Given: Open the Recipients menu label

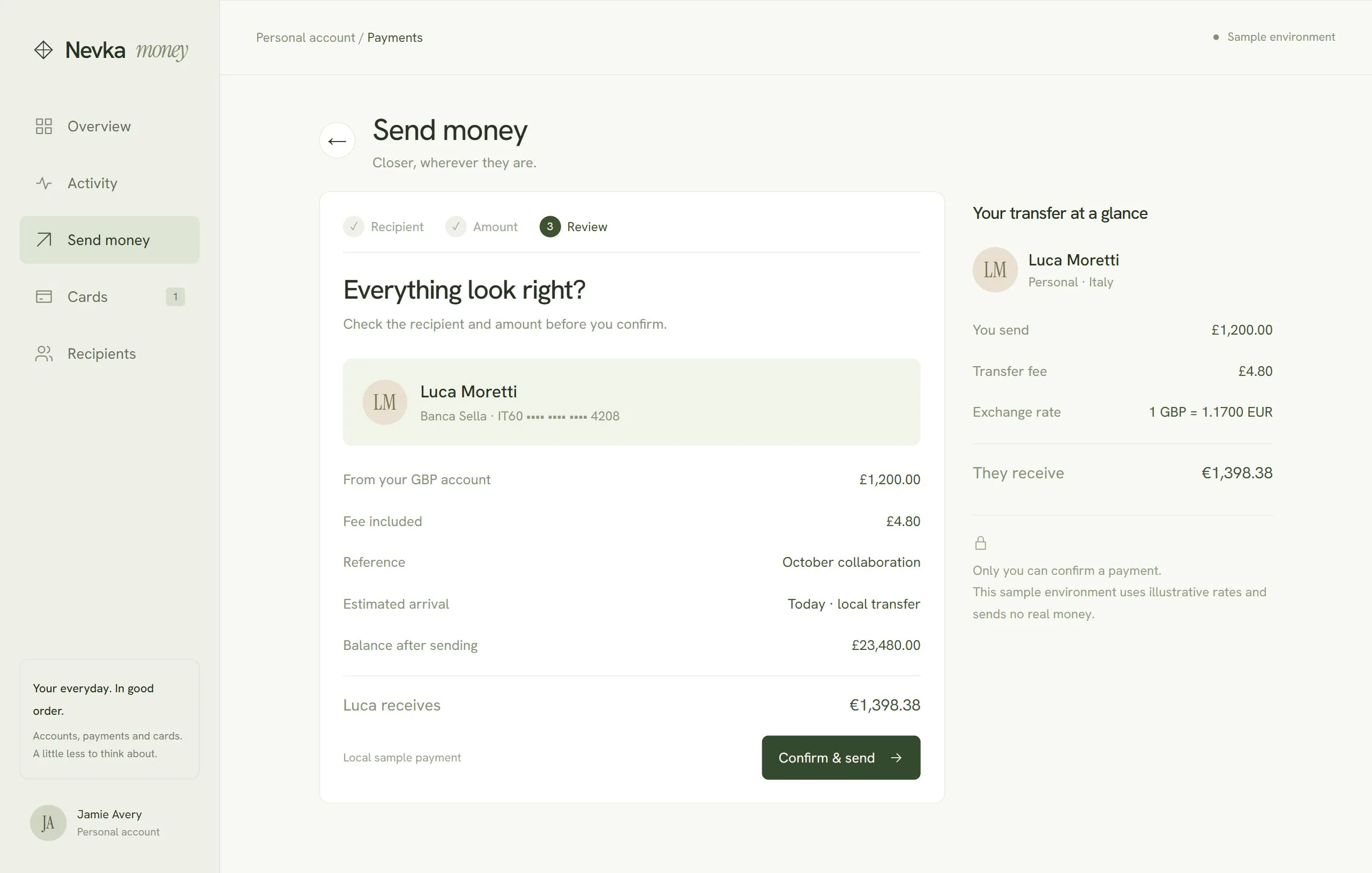Looking at the screenshot, I should click(101, 353).
